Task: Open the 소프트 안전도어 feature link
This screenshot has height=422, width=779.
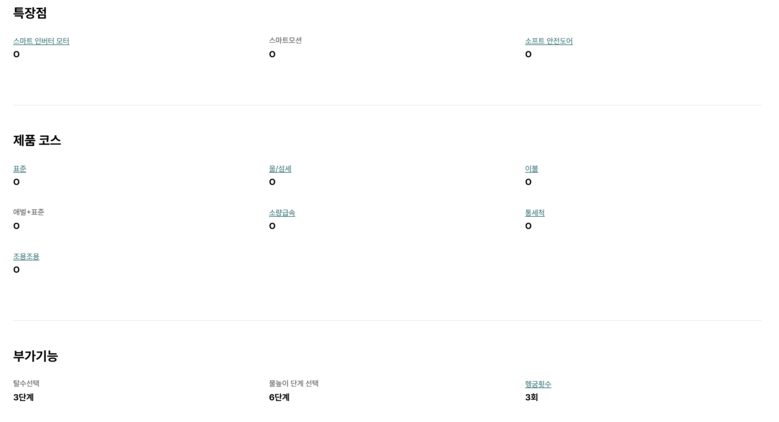Action: pos(548,41)
